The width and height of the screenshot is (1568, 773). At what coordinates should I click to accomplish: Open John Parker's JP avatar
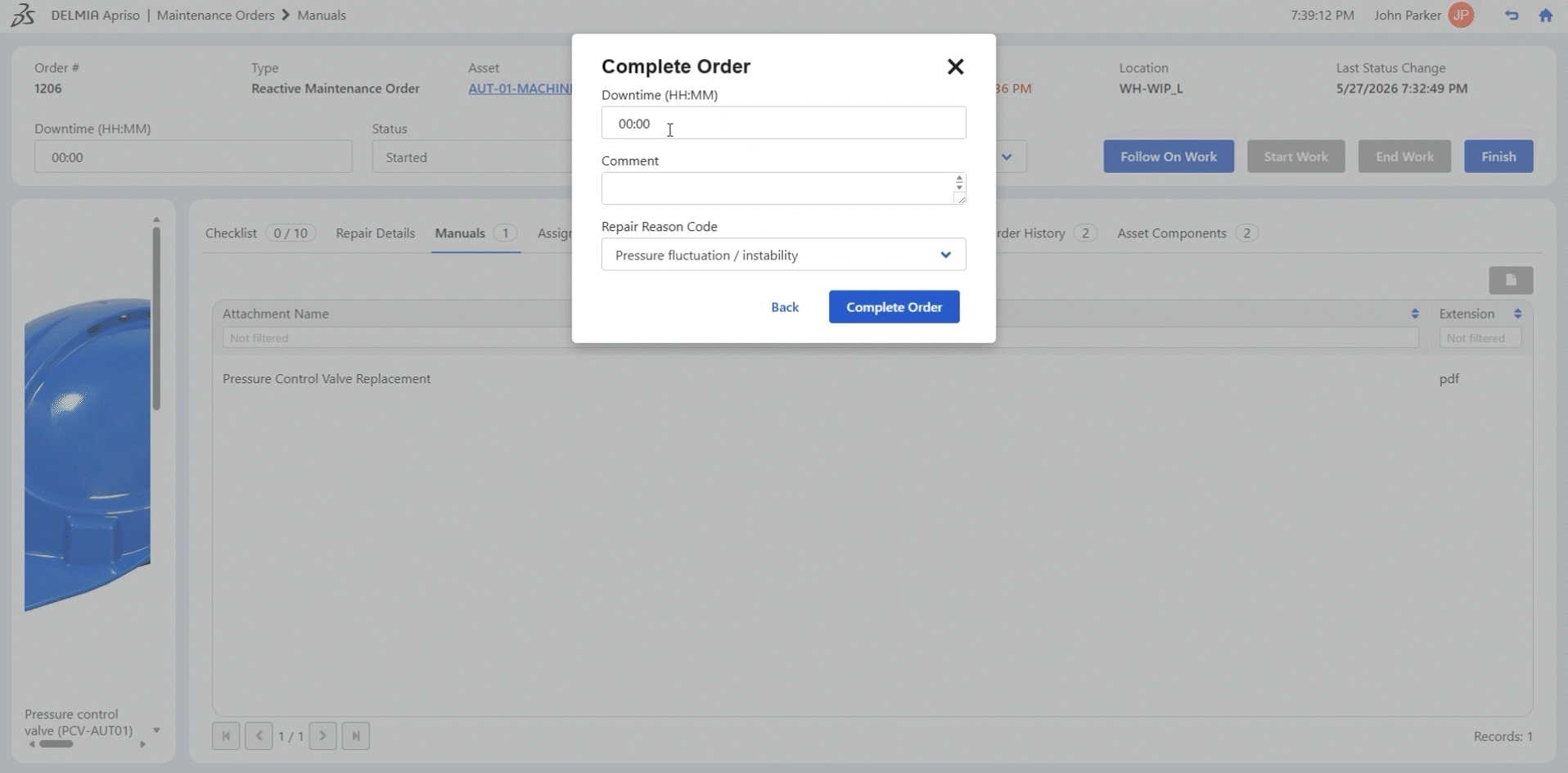(1461, 15)
